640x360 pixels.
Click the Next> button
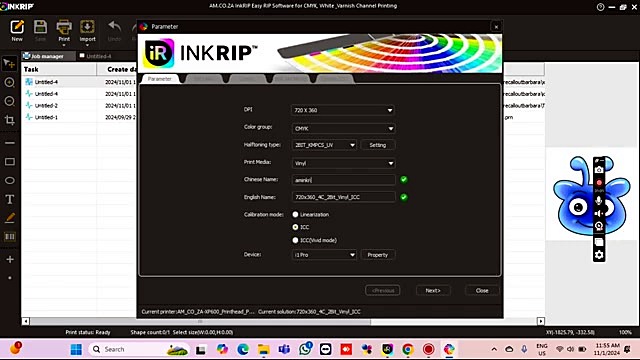click(433, 291)
